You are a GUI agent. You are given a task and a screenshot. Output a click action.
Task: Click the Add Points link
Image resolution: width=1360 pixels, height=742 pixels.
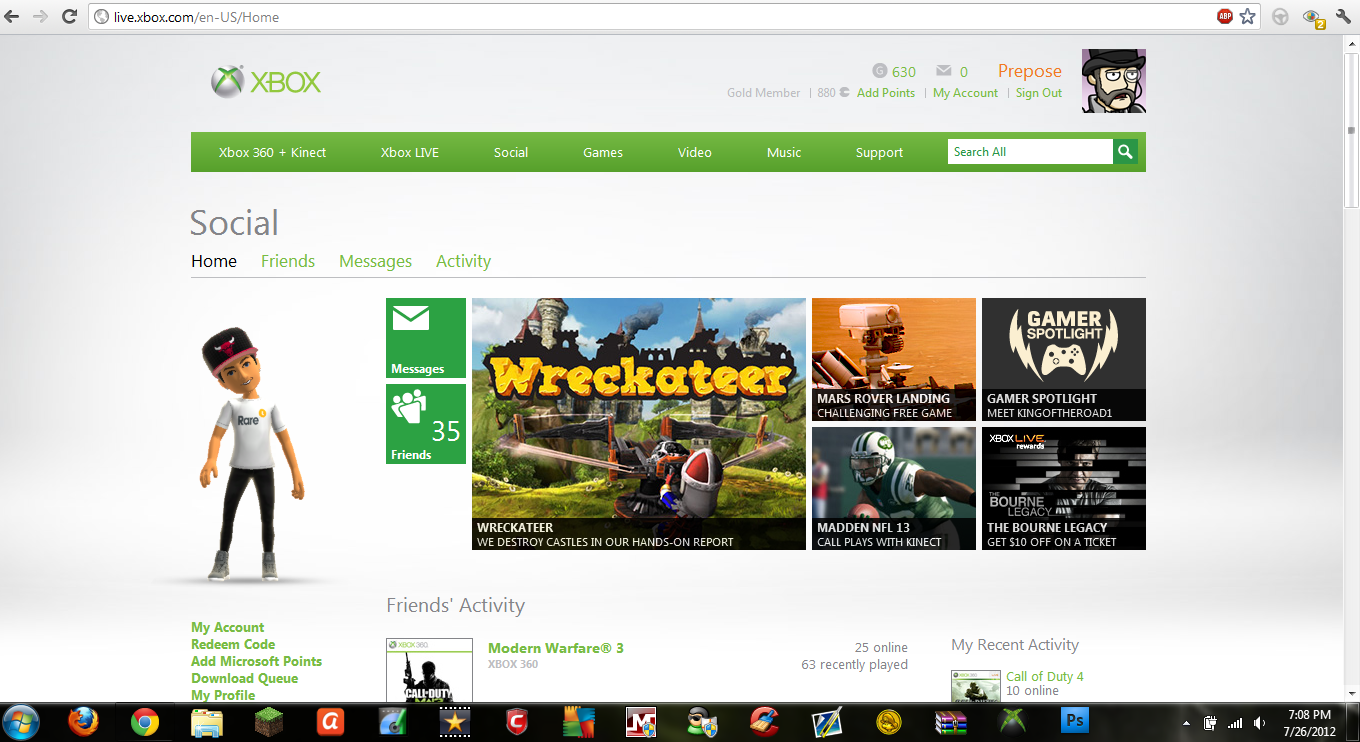(x=886, y=93)
